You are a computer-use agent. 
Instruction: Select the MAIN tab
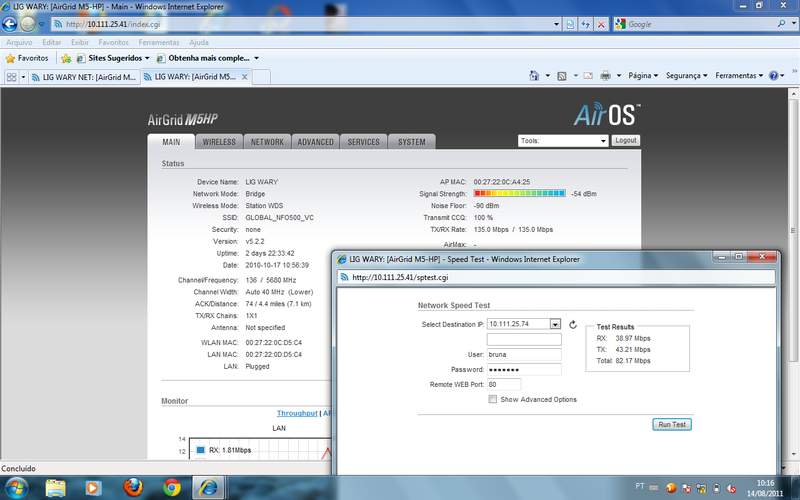pyautogui.click(x=171, y=142)
